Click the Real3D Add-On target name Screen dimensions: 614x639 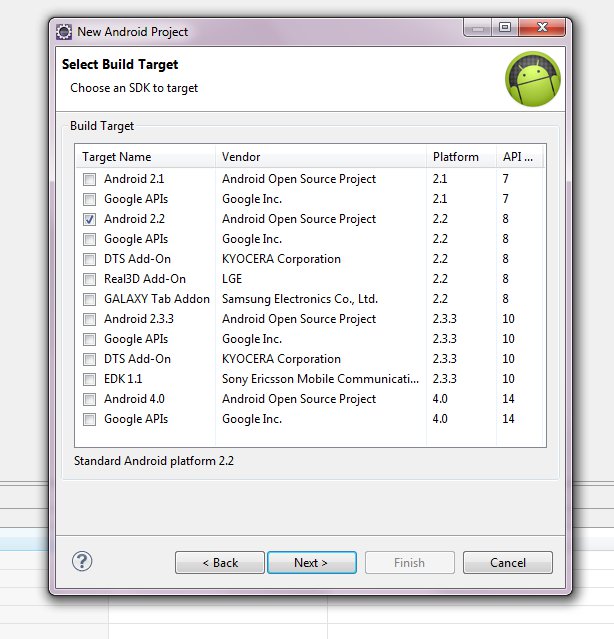point(145,279)
